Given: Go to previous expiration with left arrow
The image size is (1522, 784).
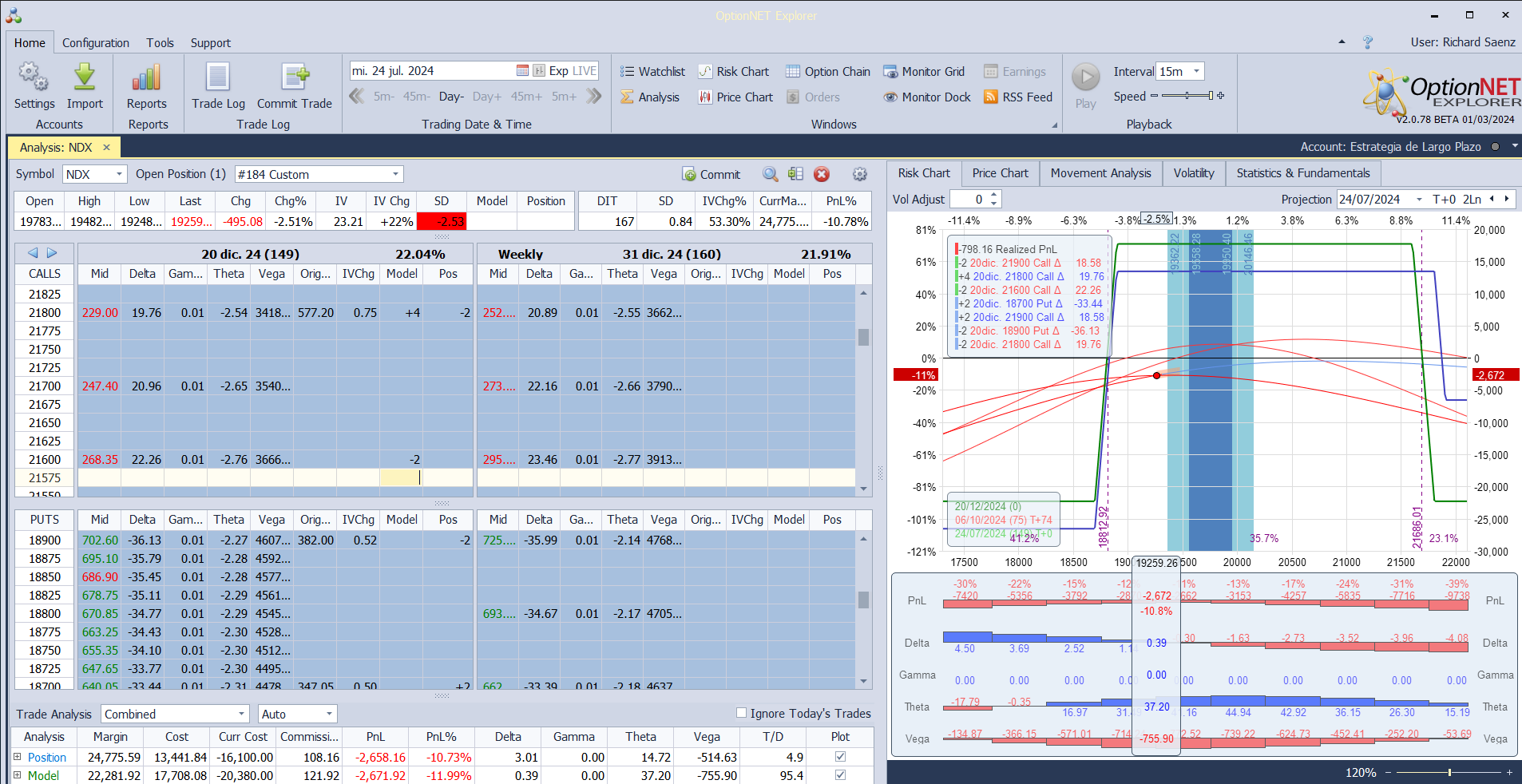Looking at the screenshot, I should click(x=33, y=253).
